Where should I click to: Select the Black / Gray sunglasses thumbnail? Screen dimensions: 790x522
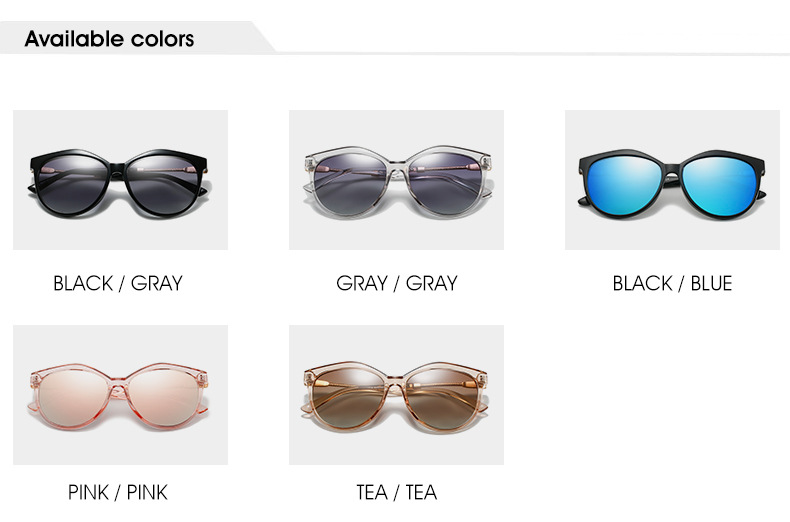pyautogui.click(x=120, y=180)
